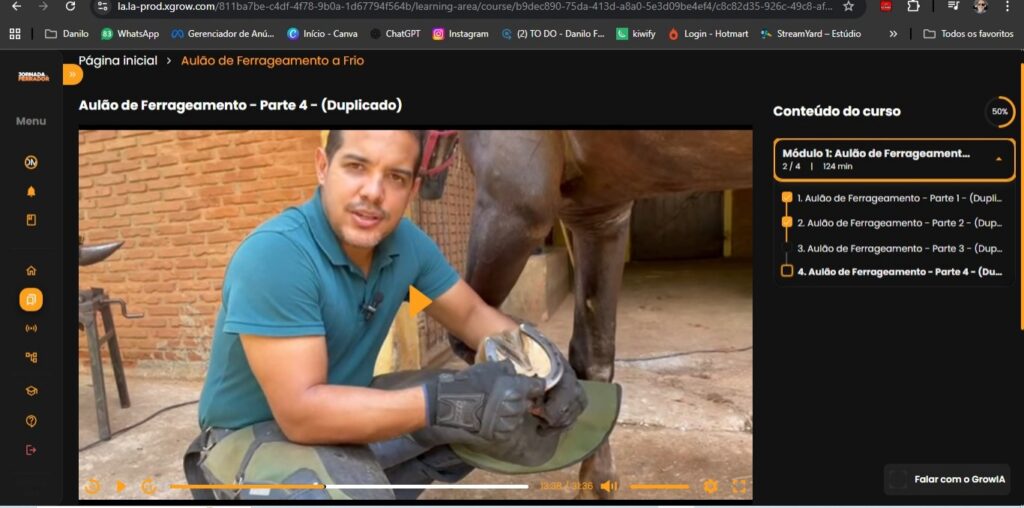The image size is (1024, 508).
Task: Enter fullscreen mode on the video
Action: 739,486
